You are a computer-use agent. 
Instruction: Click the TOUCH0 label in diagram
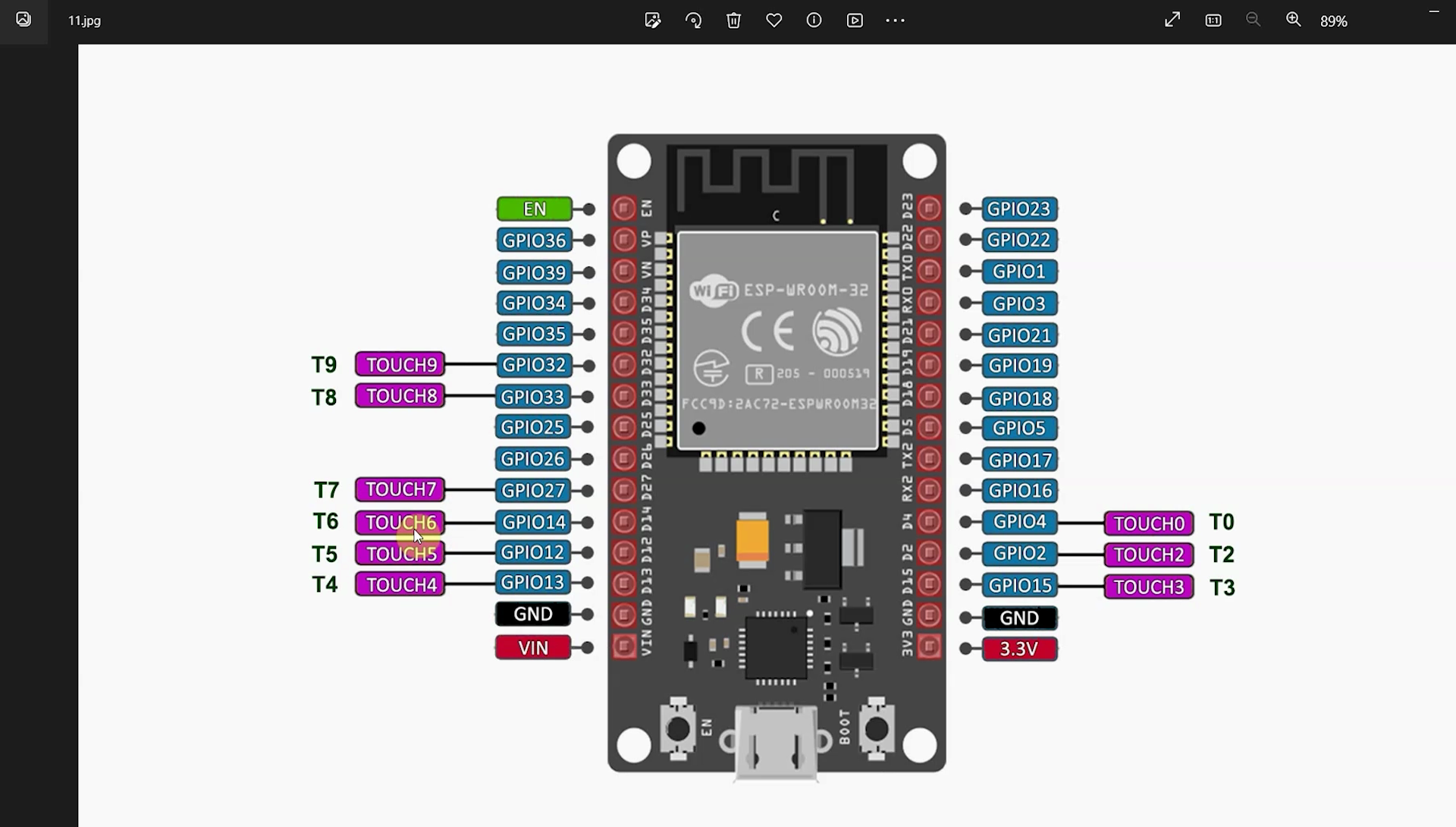tap(1148, 524)
